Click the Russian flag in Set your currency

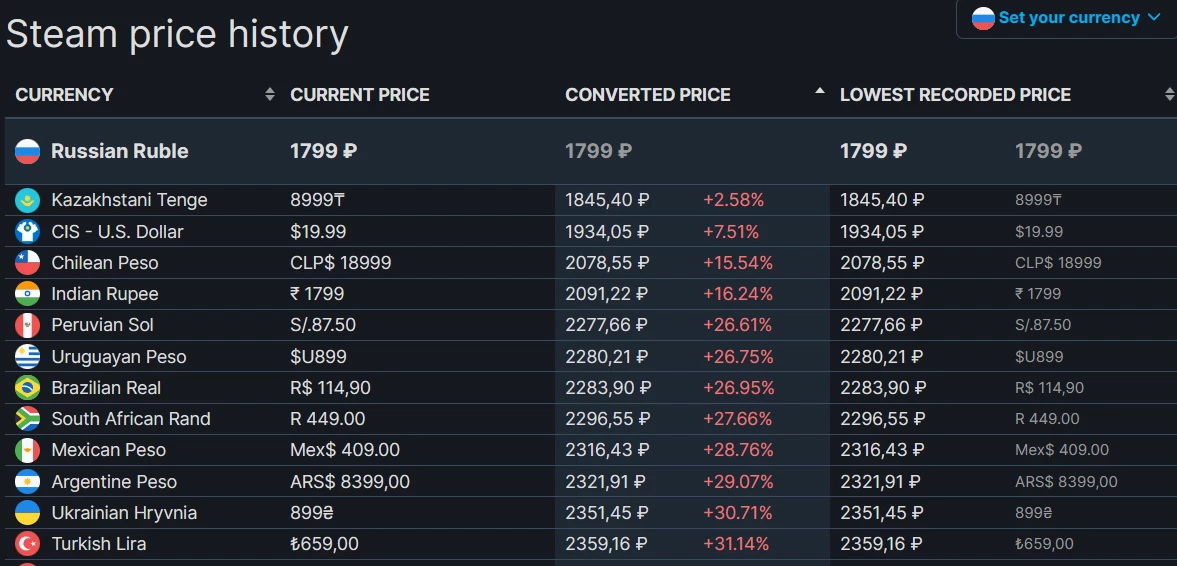click(x=983, y=18)
